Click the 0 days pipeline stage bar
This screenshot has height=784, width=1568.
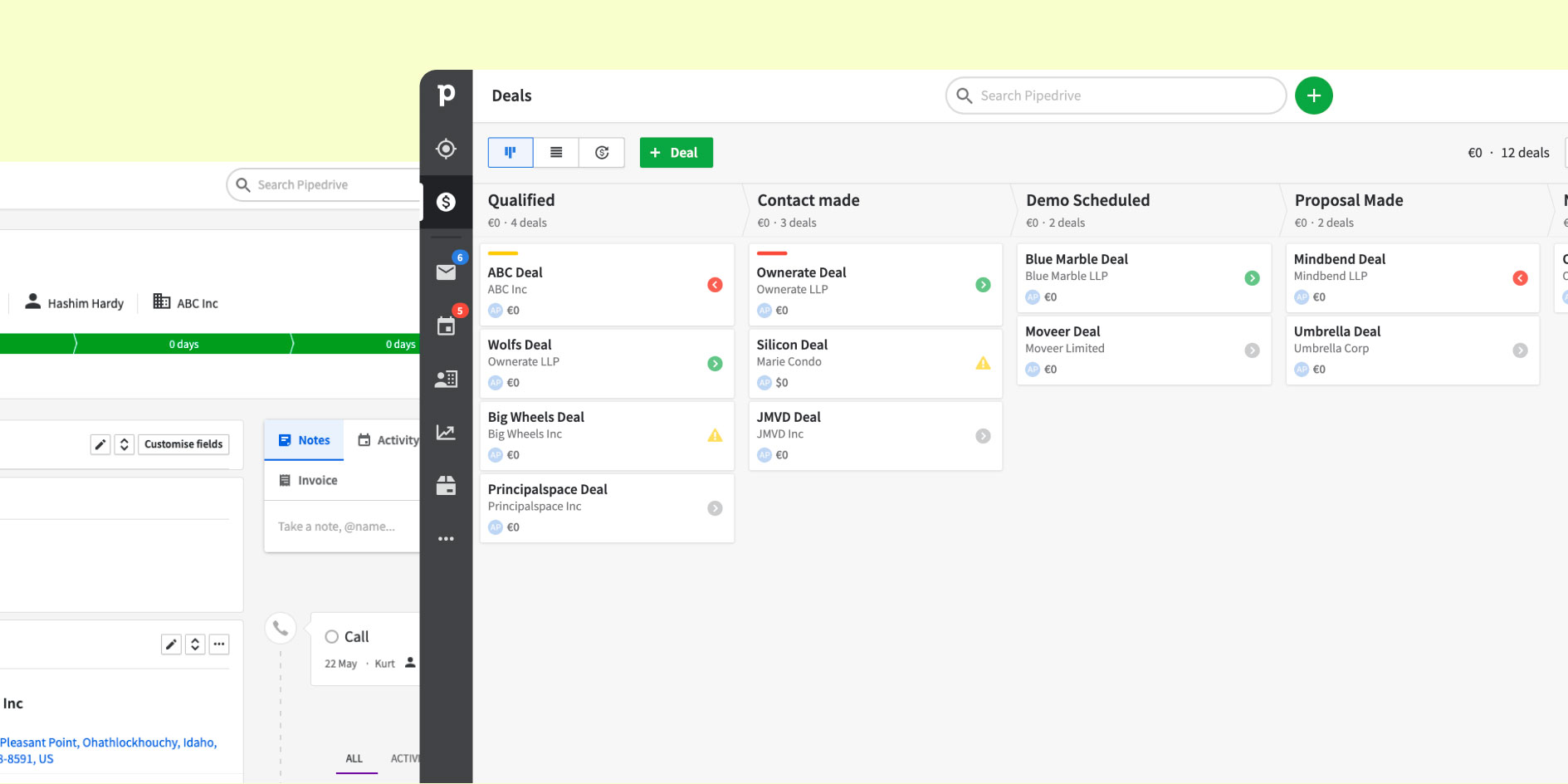[x=183, y=344]
